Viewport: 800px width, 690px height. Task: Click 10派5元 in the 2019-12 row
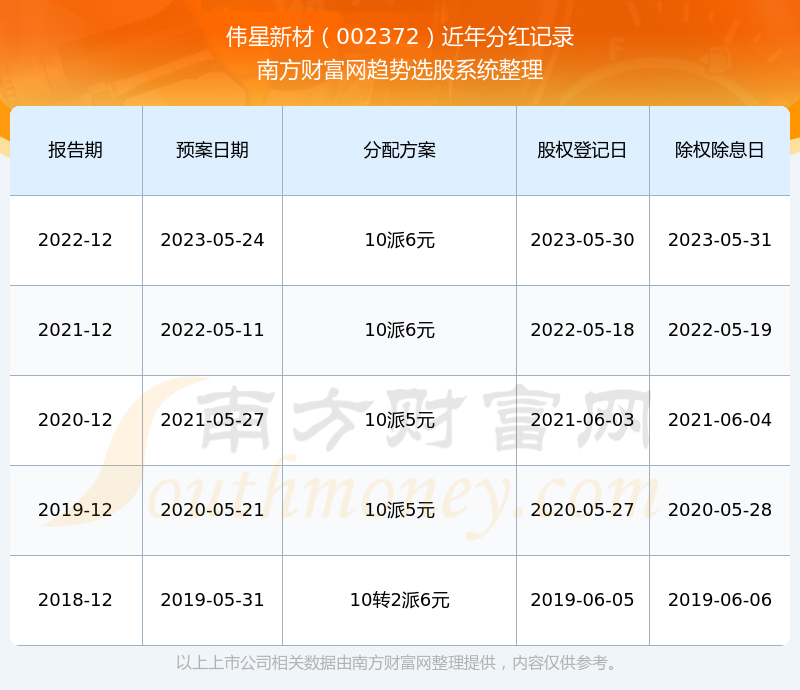click(x=399, y=509)
